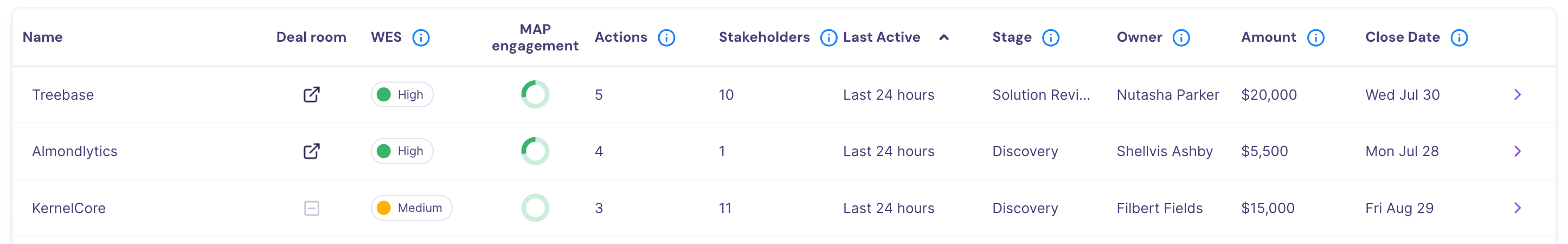The width and height of the screenshot is (1568, 244).
Task: Toggle KernelCore's deal room minus box
Action: 311,208
